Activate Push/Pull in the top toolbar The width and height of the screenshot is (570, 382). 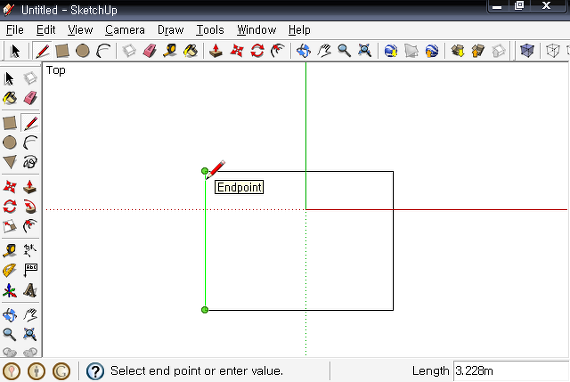coord(216,51)
